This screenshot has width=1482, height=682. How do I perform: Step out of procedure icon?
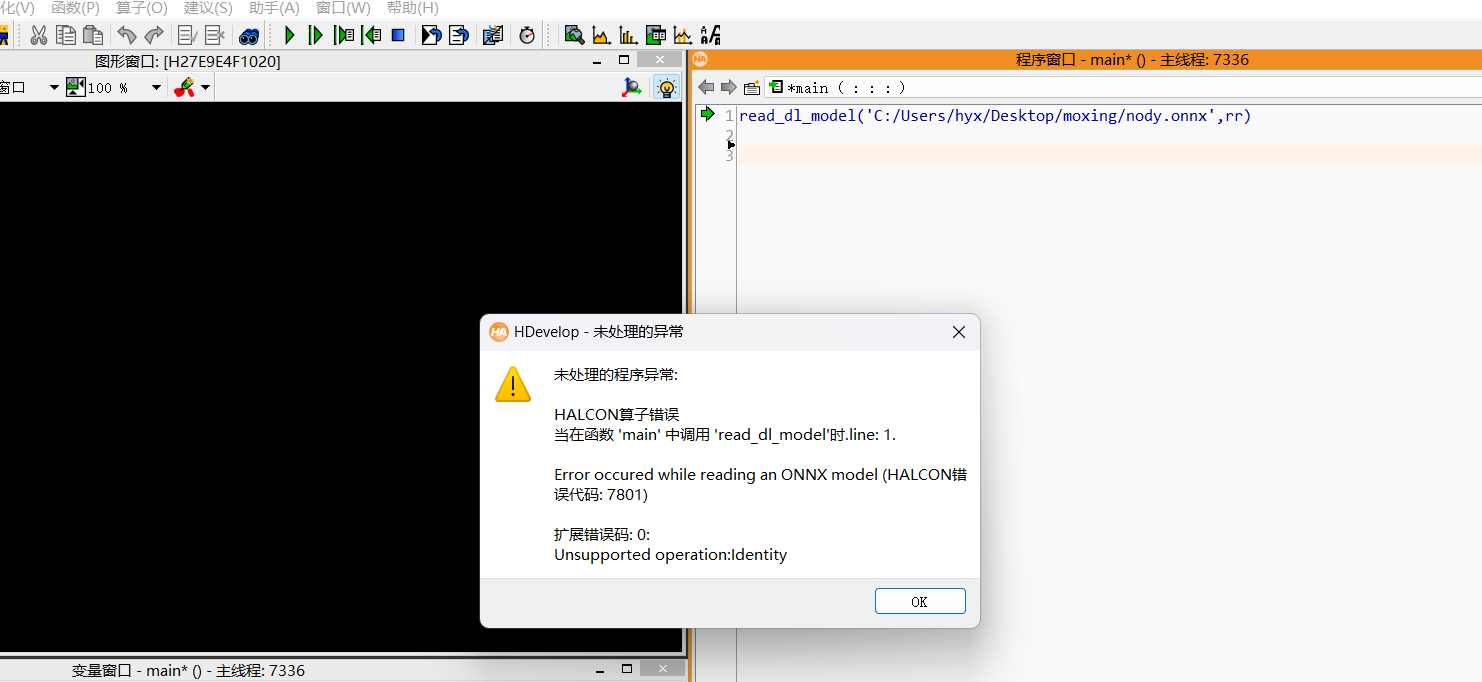click(371, 35)
